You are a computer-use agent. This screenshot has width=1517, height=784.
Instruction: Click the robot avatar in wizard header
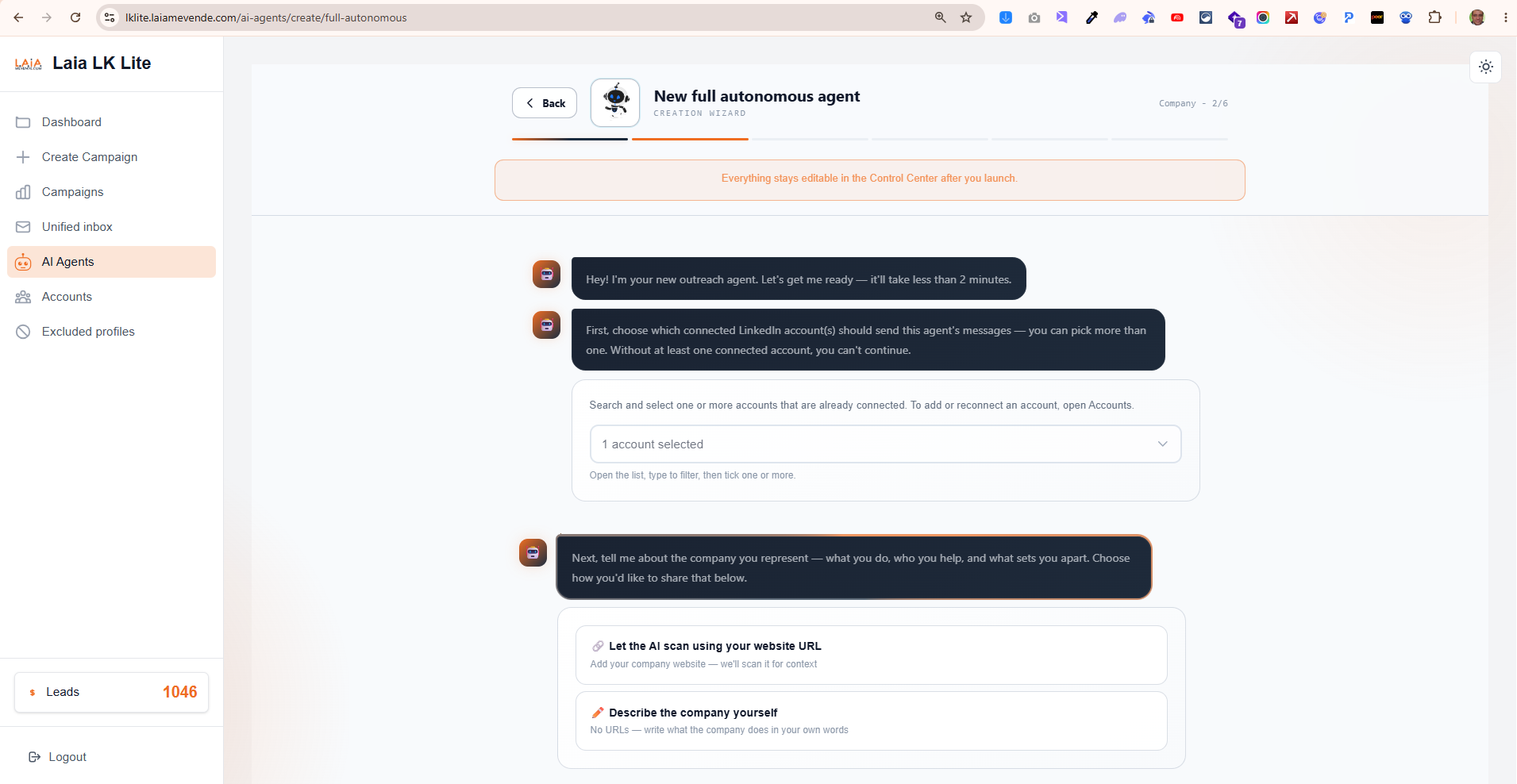[x=615, y=102]
